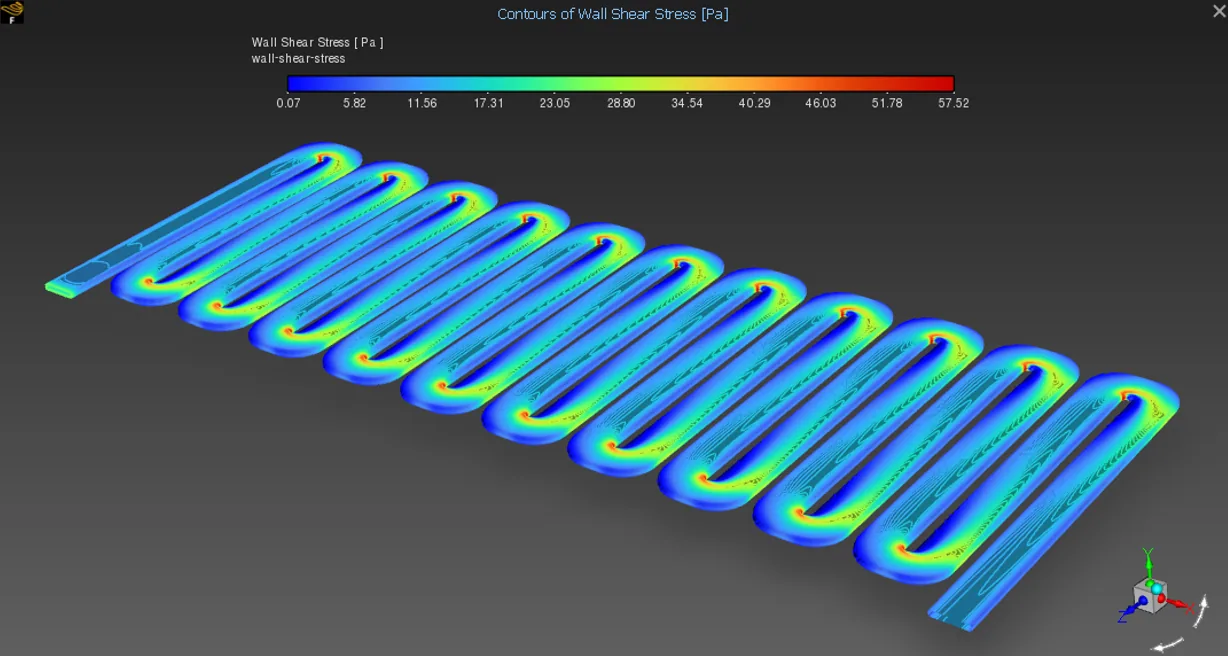Click the white upward rotation arrow
The height and width of the screenshot is (656, 1228).
[1201, 611]
